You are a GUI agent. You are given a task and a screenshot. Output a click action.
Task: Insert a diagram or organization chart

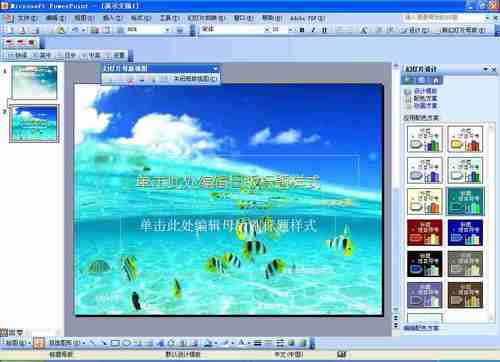pos(172,343)
